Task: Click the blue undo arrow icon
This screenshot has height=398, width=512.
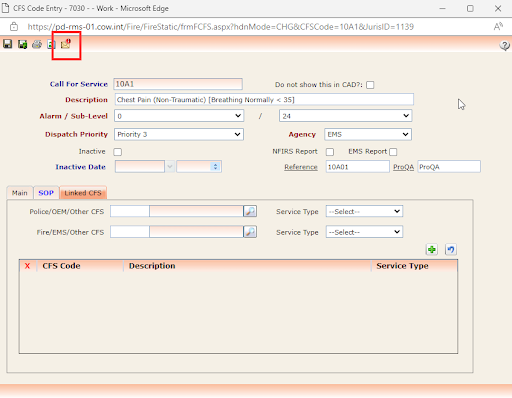Action: coord(451,249)
